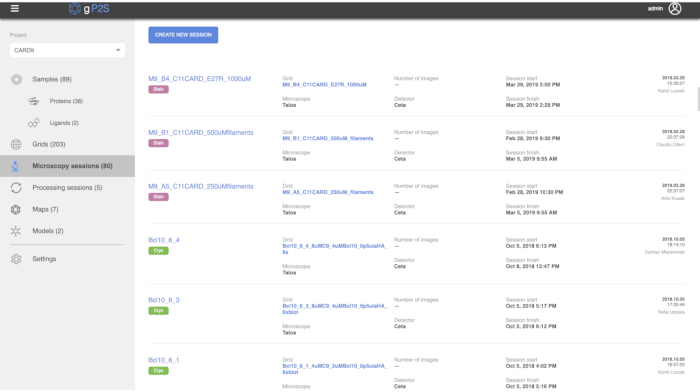Image resolution: width=700 pixels, height=392 pixels.
Task: Click session start Oct 5, 2018 6:13 PM
Action: point(531,246)
